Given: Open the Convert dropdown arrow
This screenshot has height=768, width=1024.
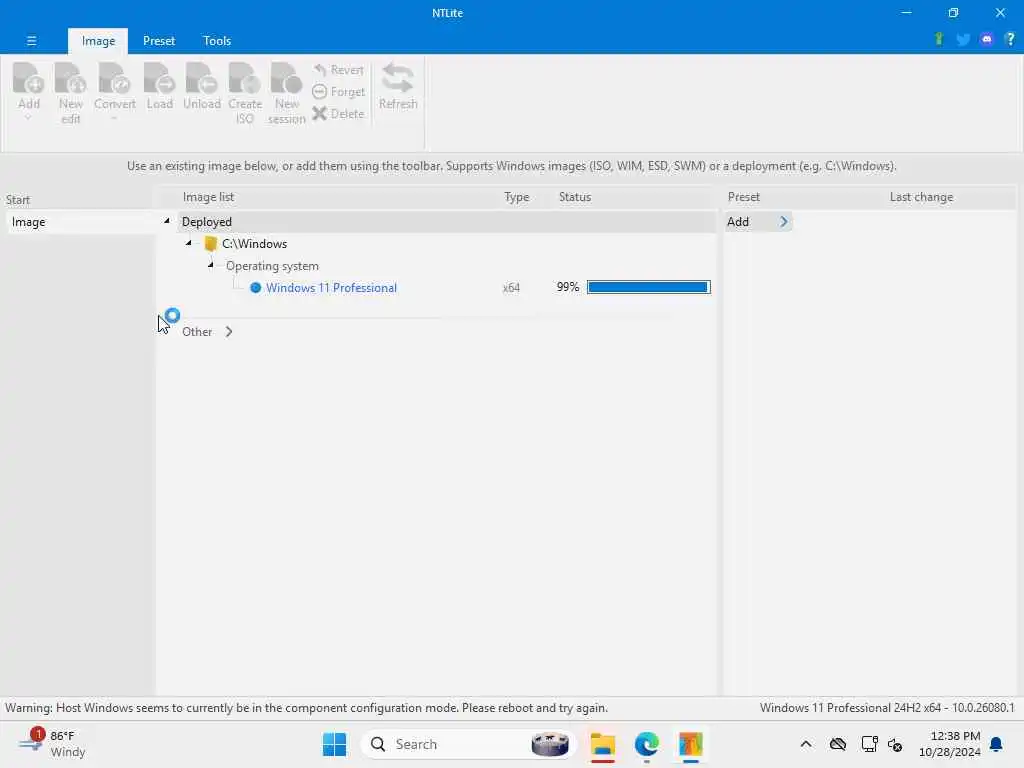Looking at the screenshot, I should click(114, 118).
